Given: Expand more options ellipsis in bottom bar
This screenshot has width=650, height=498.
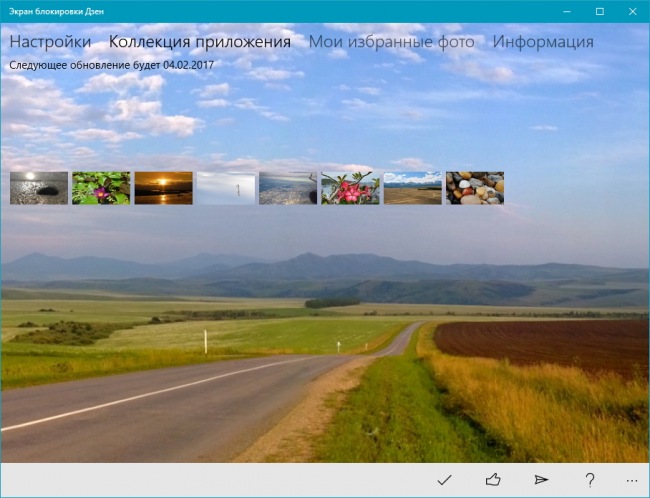Looking at the screenshot, I should coord(632,481).
